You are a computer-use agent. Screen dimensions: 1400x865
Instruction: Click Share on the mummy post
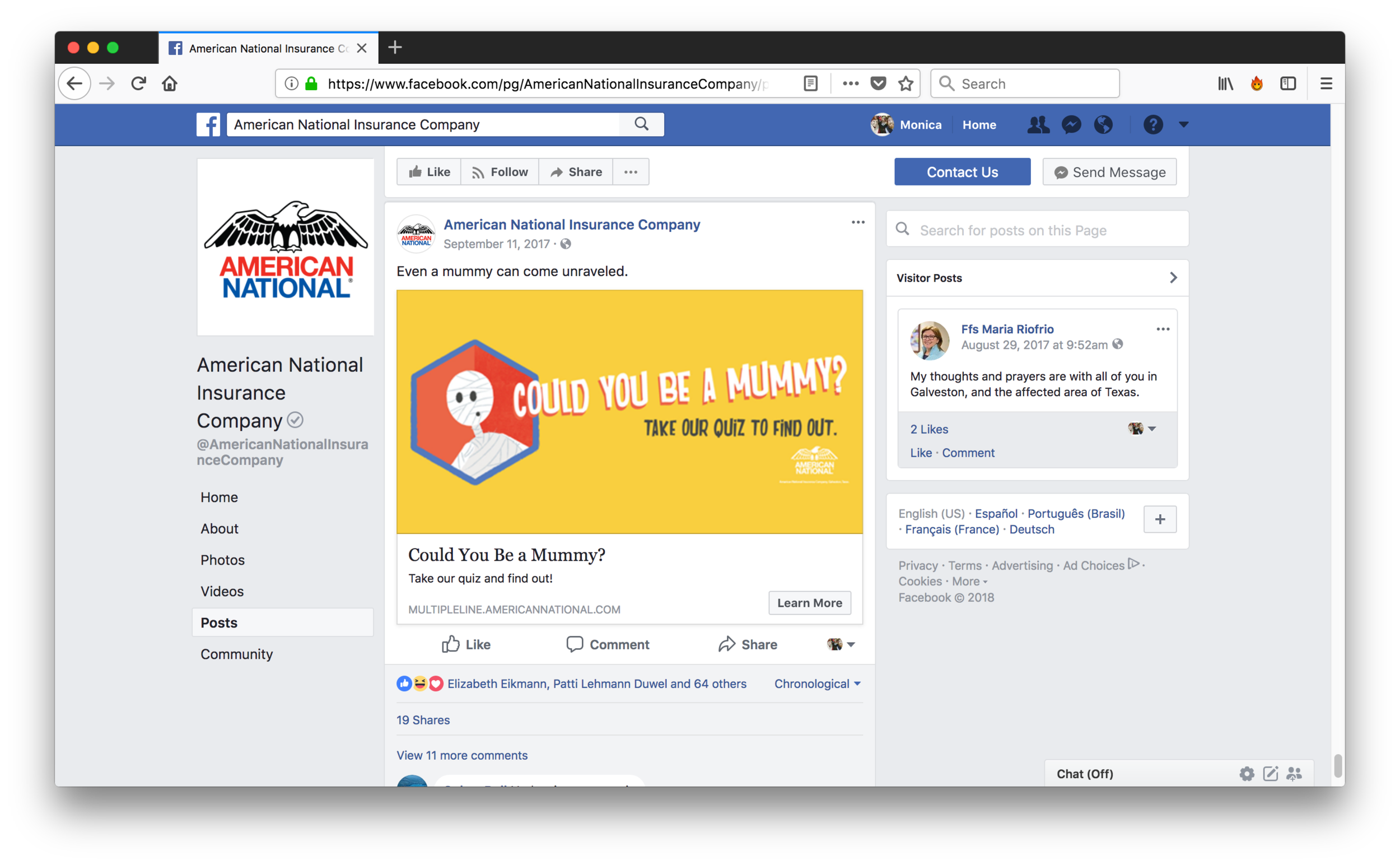(x=748, y=644)
